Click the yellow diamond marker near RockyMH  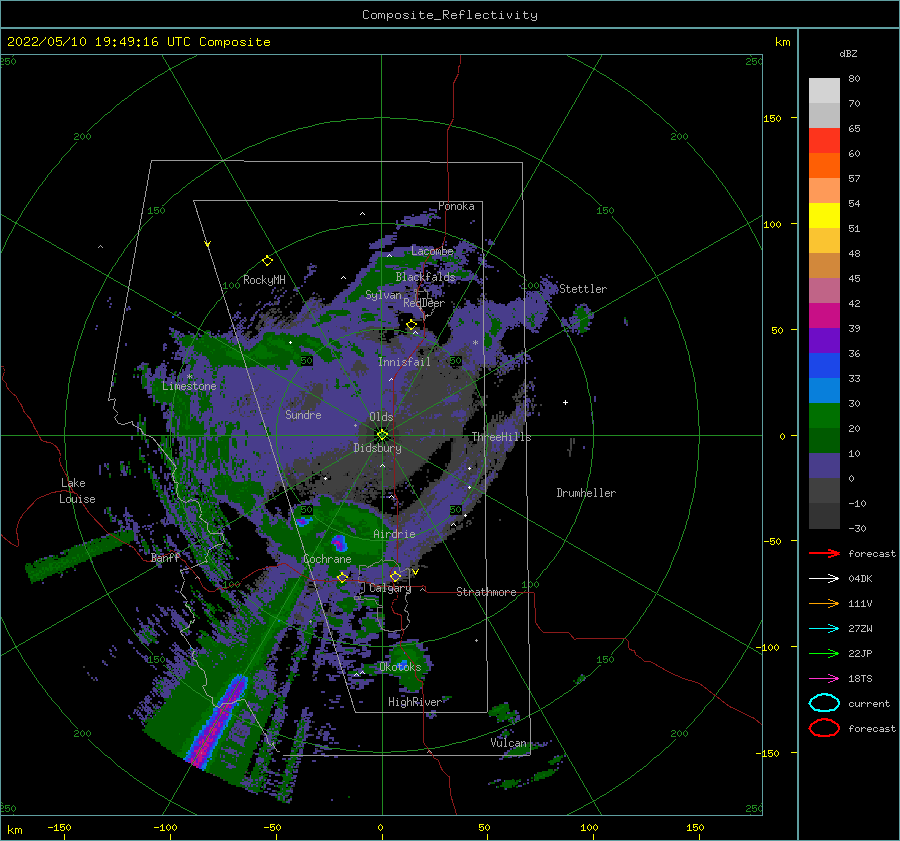pyautogui.click(x=267, y=261)
